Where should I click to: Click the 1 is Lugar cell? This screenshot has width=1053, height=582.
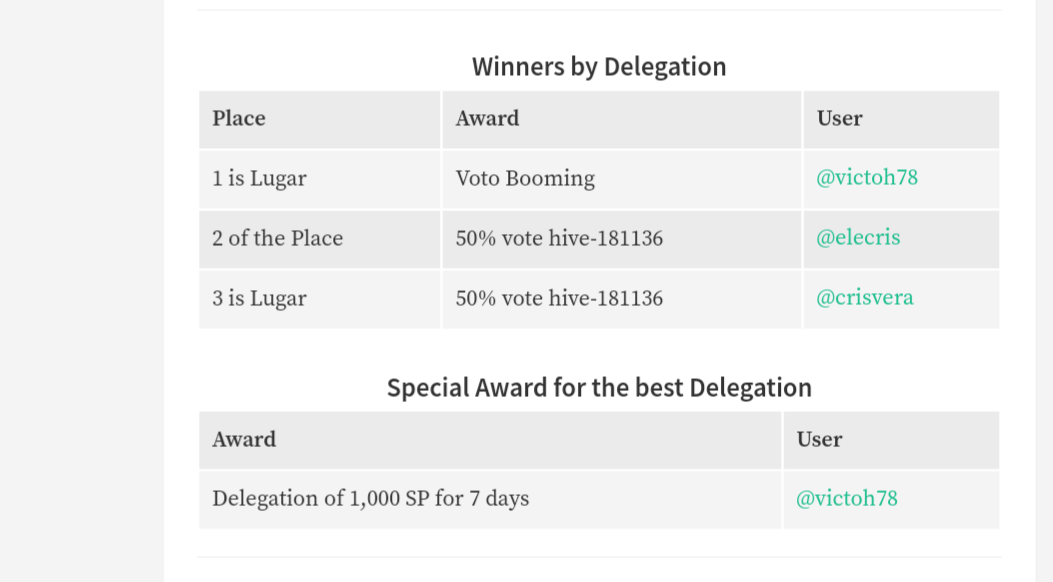[x=320, y=179]
